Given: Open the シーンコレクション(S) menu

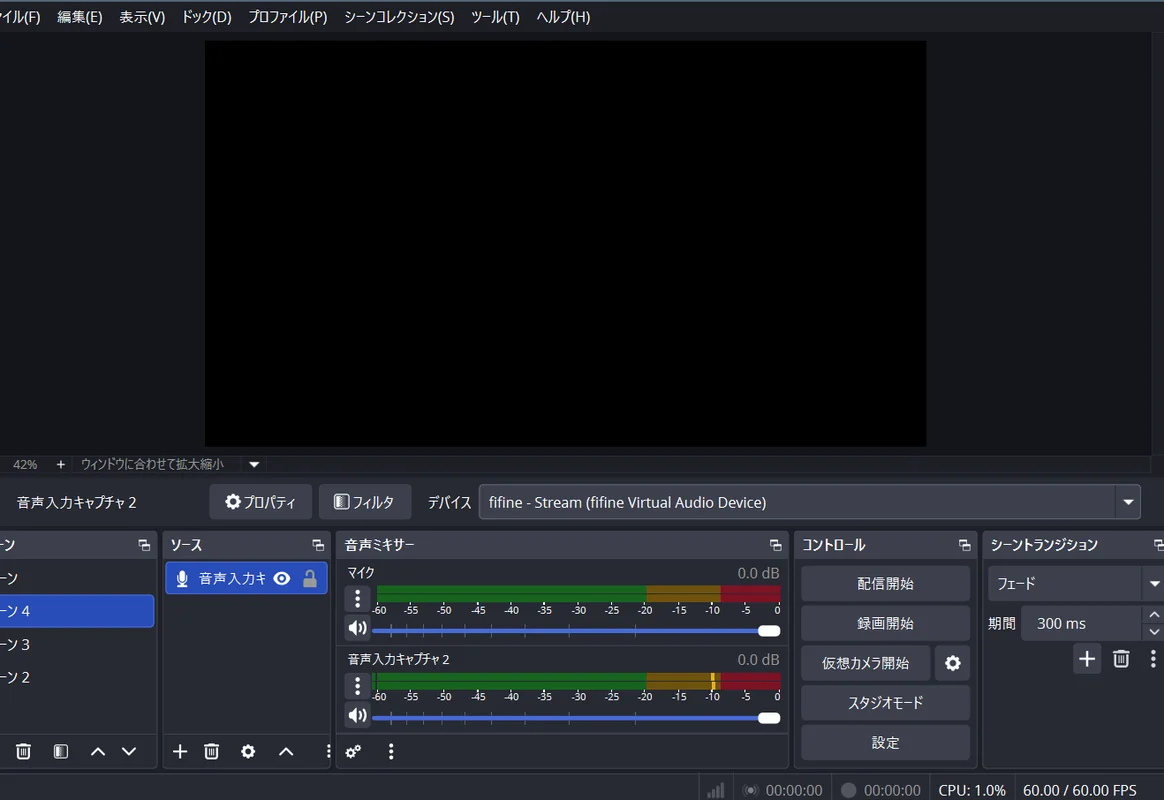Looking at the screenshot, I should pos(399,16).
